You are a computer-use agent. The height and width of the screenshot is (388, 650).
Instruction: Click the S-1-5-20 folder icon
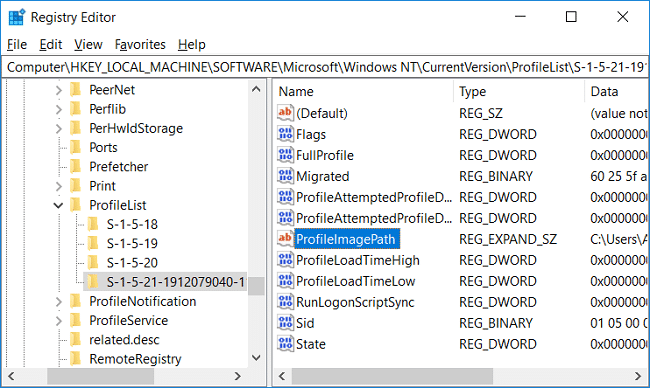click(93, 262)
